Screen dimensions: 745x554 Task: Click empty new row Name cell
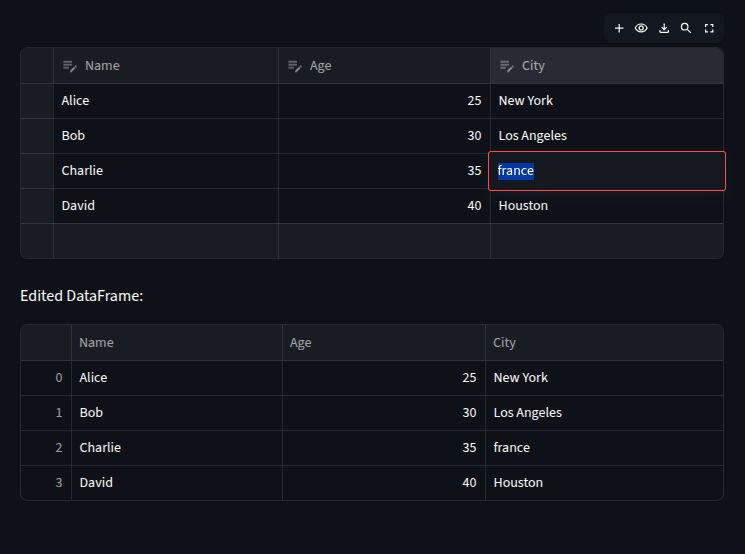coord(166,241)
